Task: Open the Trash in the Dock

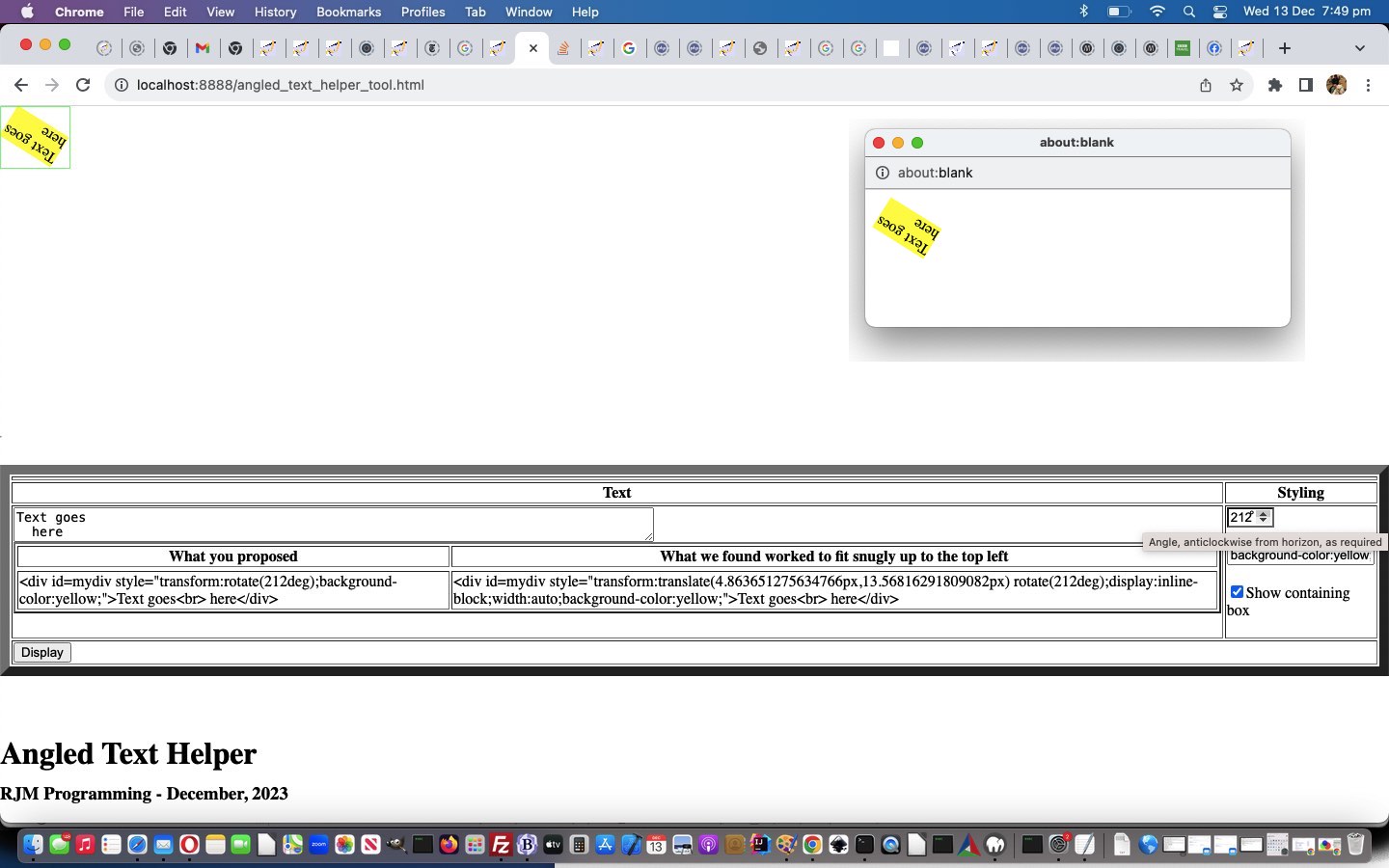Action: [1355, 845]
